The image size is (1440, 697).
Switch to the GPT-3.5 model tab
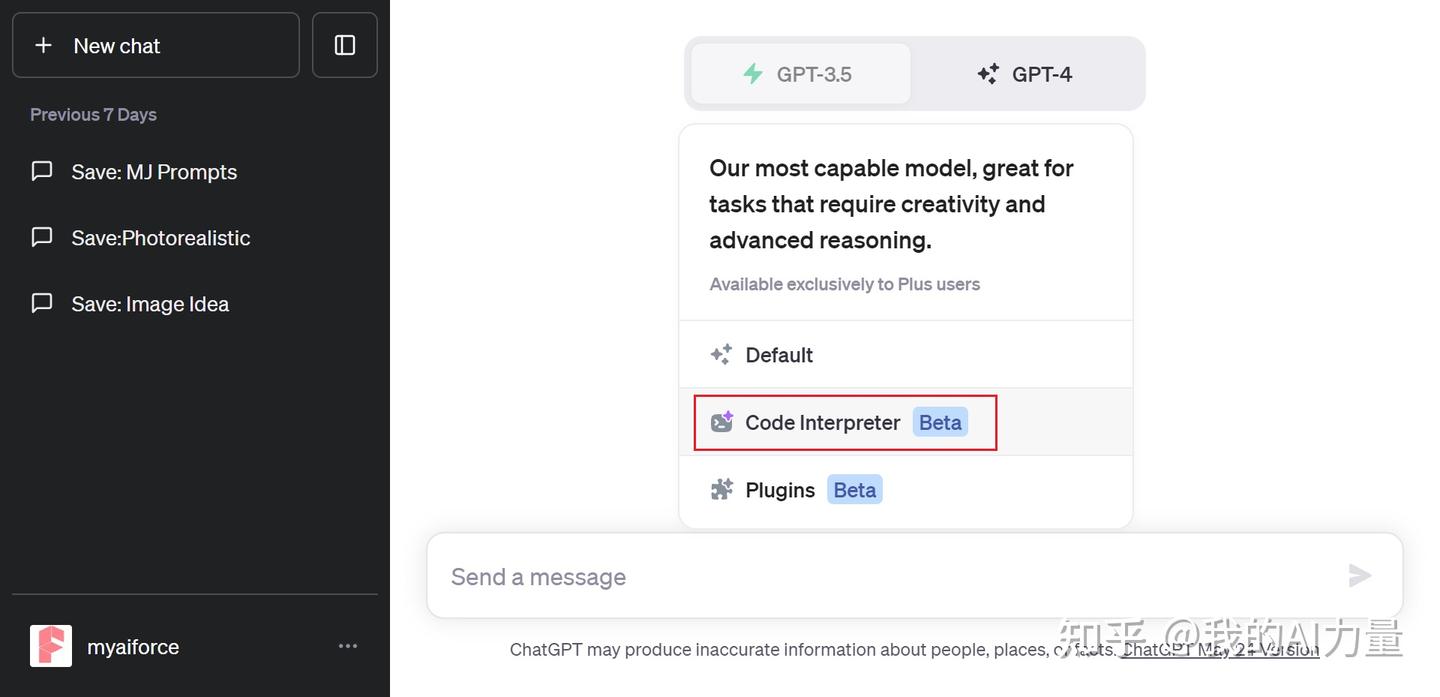coord(800,74)
